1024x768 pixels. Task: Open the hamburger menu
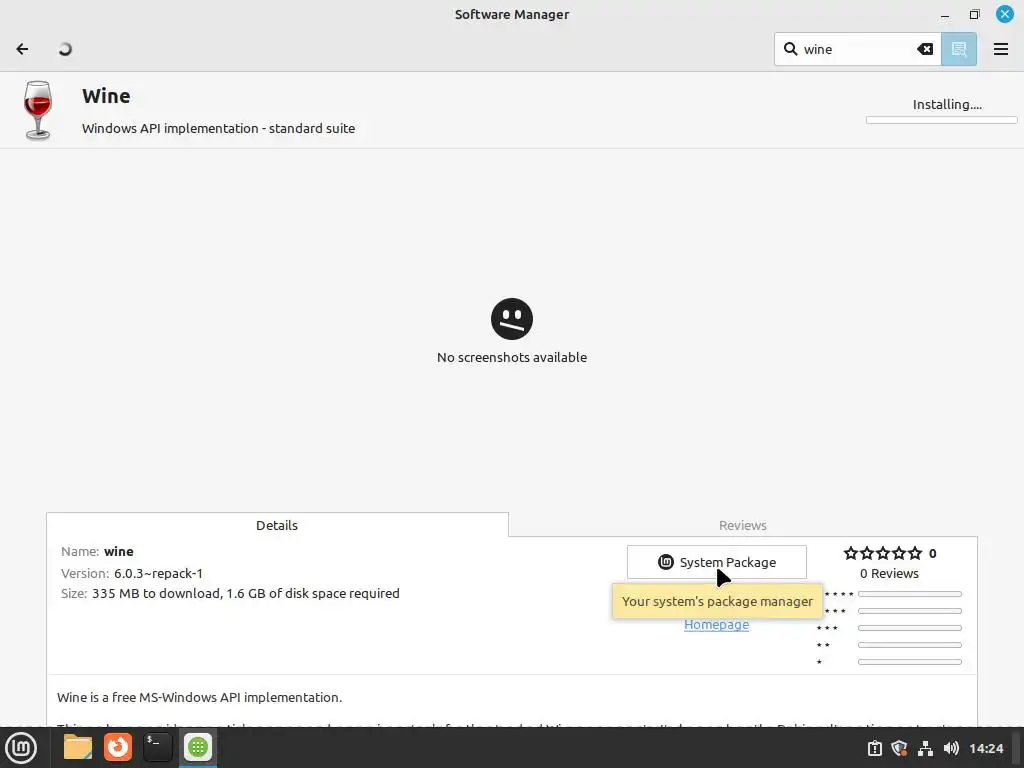coord(1000,49)
